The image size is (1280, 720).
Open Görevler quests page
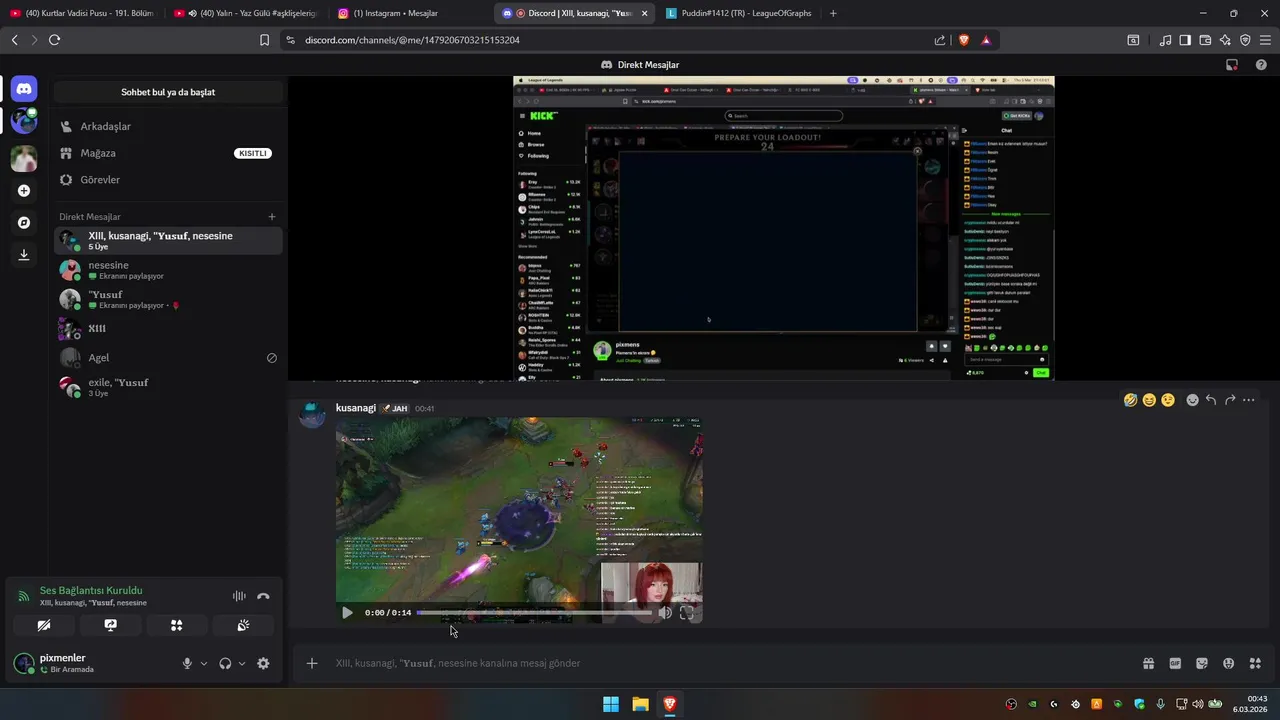(x=168, y=180)
